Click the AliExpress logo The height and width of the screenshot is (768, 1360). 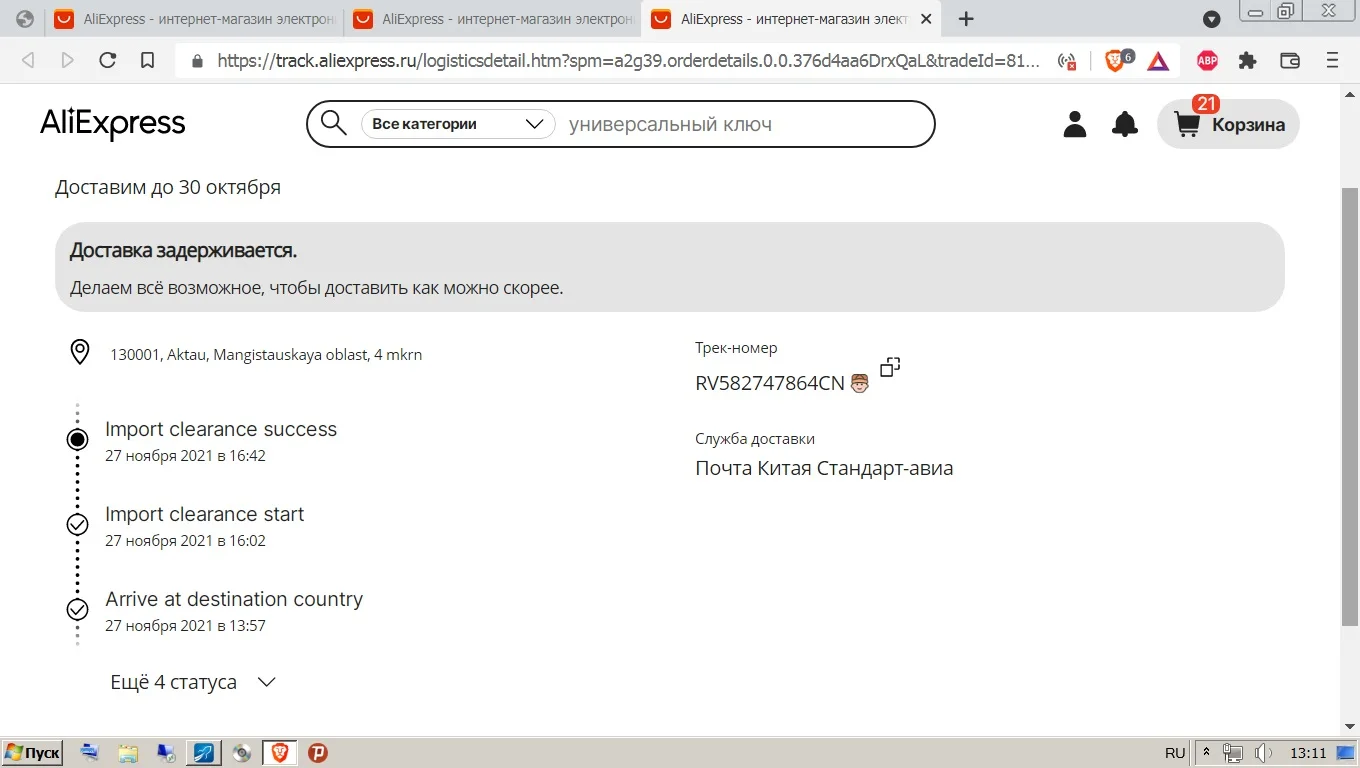click(113, 124)
